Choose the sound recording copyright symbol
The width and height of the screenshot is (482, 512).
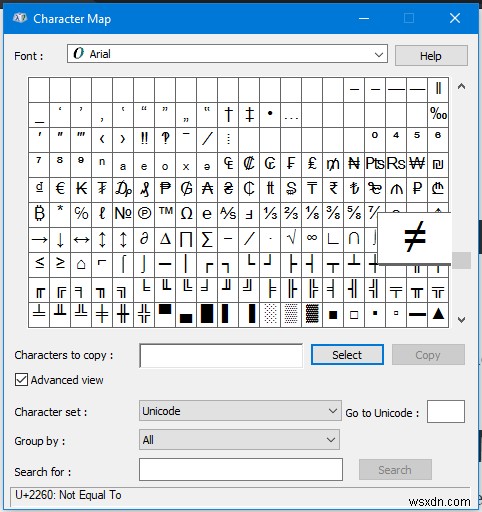[144, 215]
